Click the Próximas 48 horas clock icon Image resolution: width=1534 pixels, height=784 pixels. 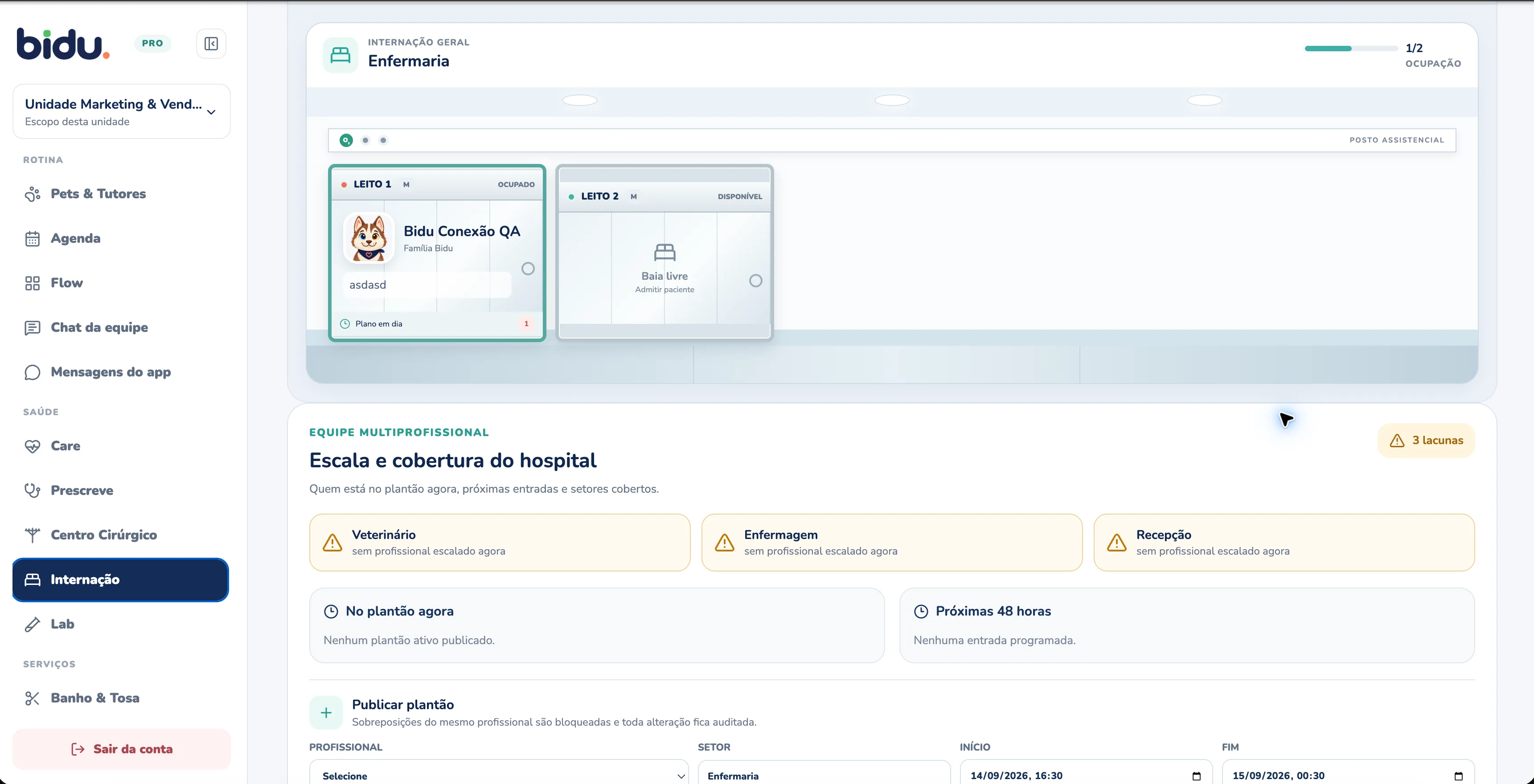[x=921, y=611]
